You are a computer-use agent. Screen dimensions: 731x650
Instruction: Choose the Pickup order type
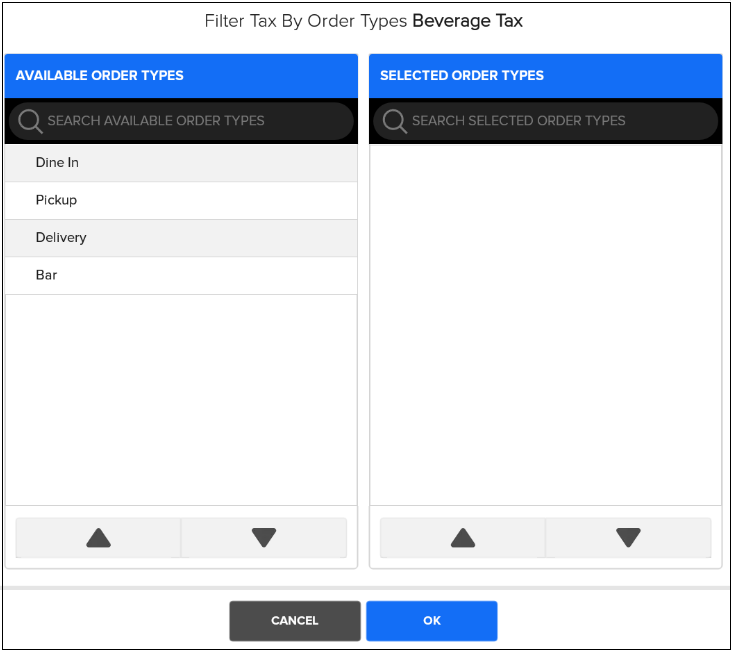(56, 200)
